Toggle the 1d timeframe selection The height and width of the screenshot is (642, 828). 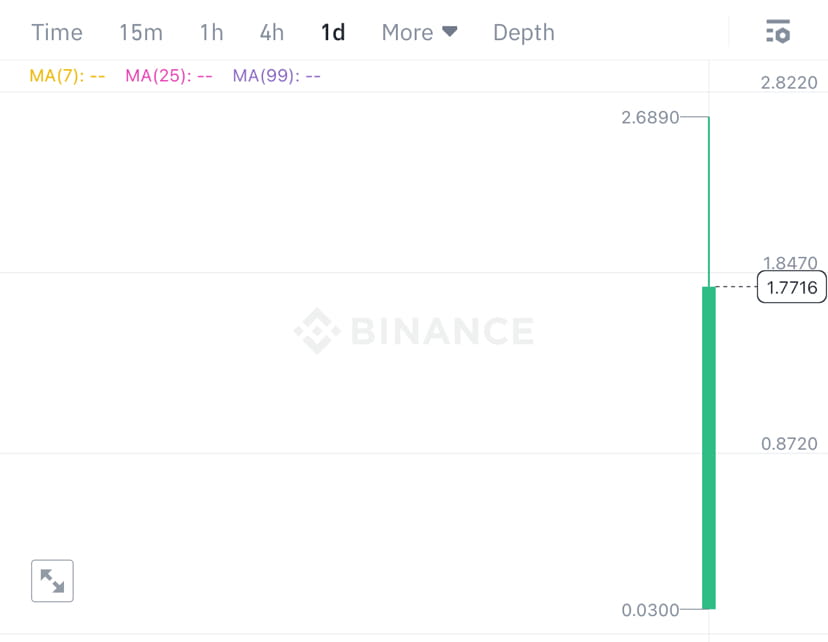(333, 31)
